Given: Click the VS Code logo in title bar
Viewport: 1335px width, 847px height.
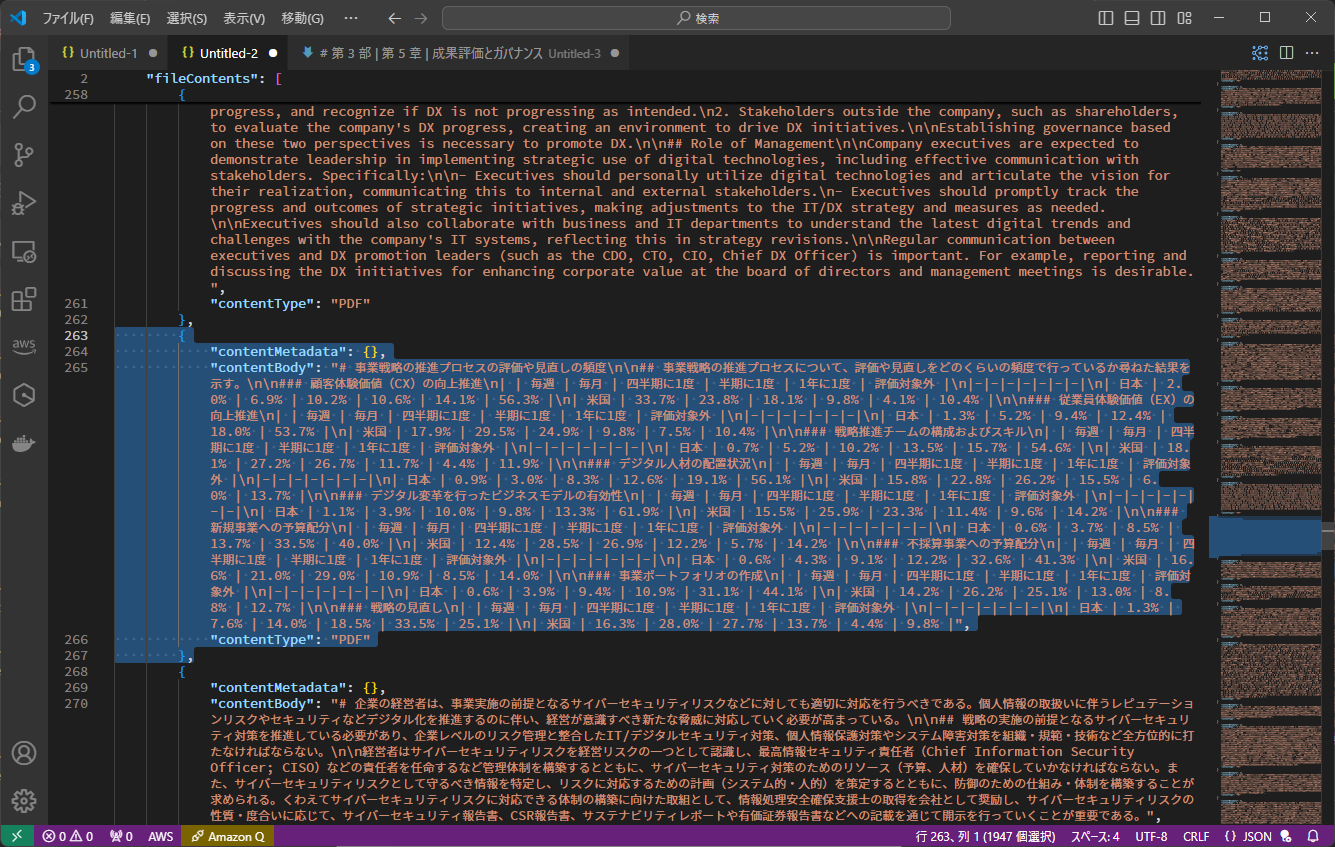Looking at the screenshot, I should 17,17.
